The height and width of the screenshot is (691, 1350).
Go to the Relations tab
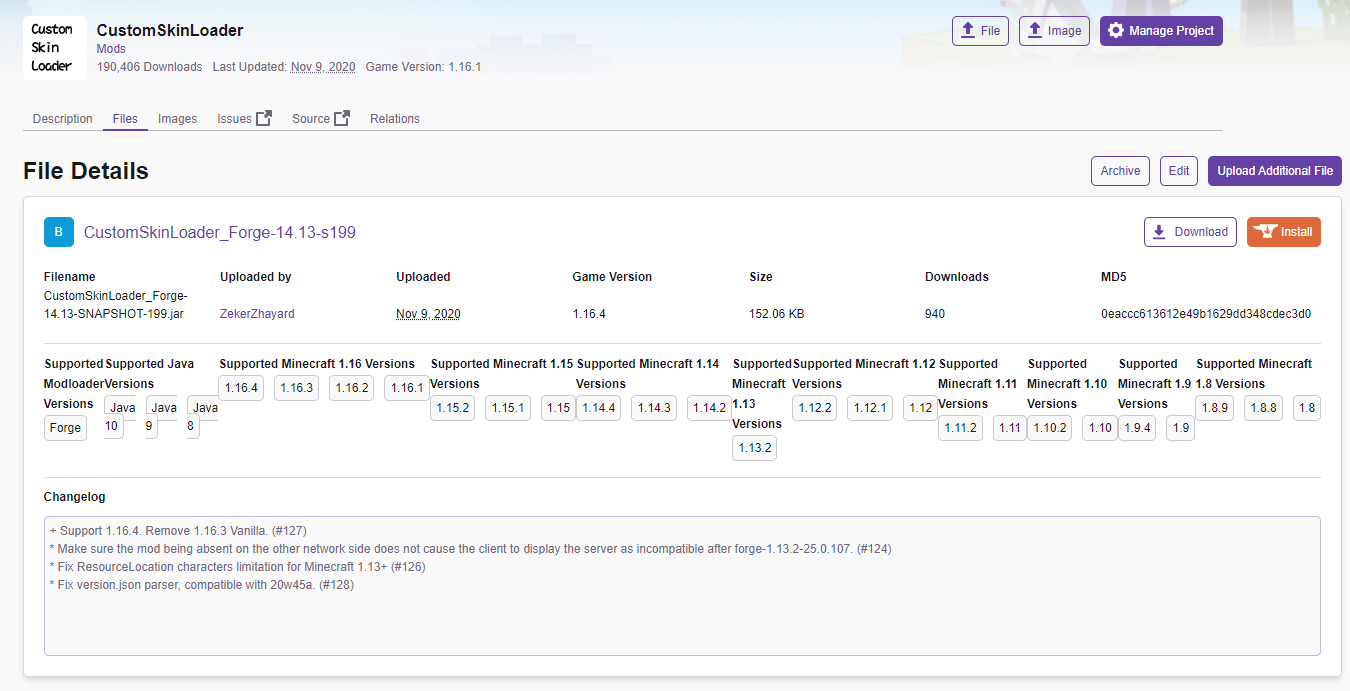tap(394, 118)
